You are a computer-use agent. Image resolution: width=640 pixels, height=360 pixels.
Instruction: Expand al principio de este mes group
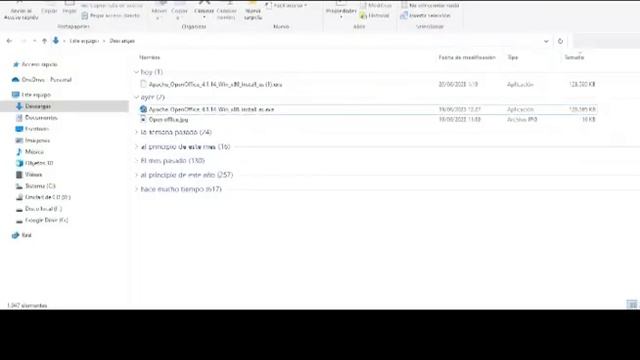point(136,147)
